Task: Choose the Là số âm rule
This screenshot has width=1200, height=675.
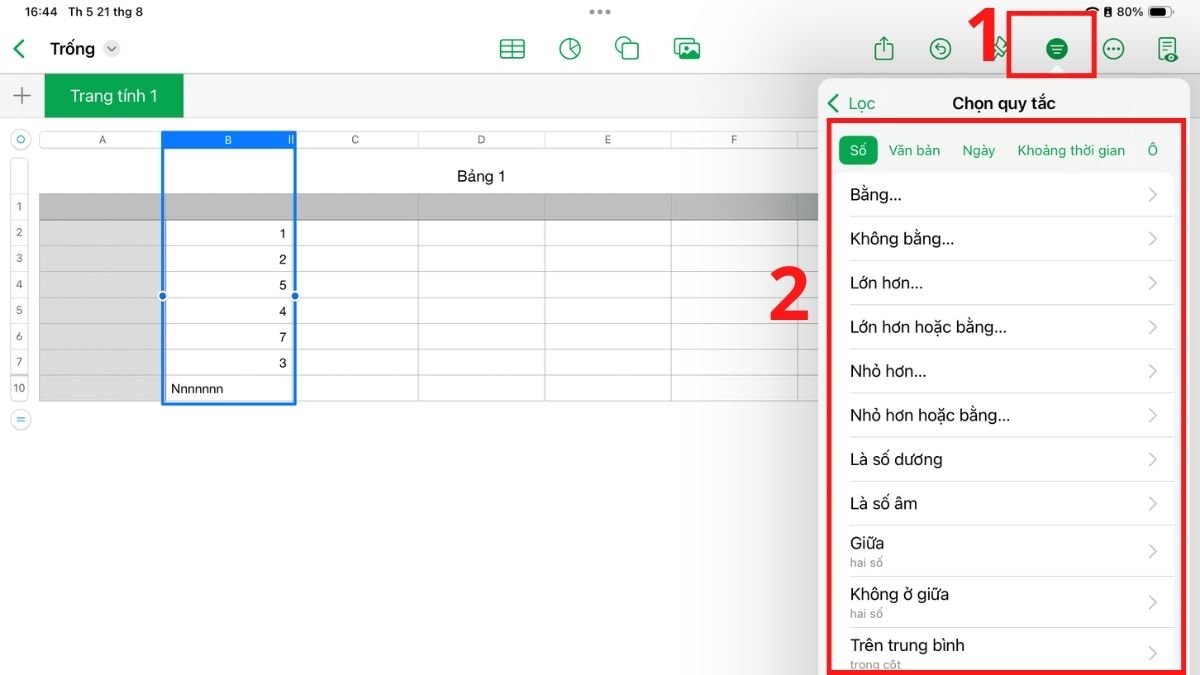Action: pyautogui.click(x=1004, y=503)
